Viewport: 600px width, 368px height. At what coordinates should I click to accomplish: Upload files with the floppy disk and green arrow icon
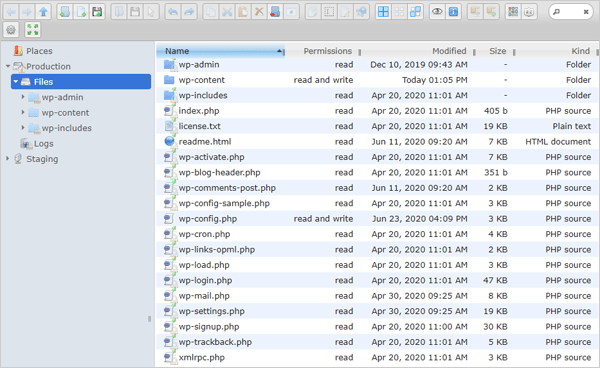(98, 12)
